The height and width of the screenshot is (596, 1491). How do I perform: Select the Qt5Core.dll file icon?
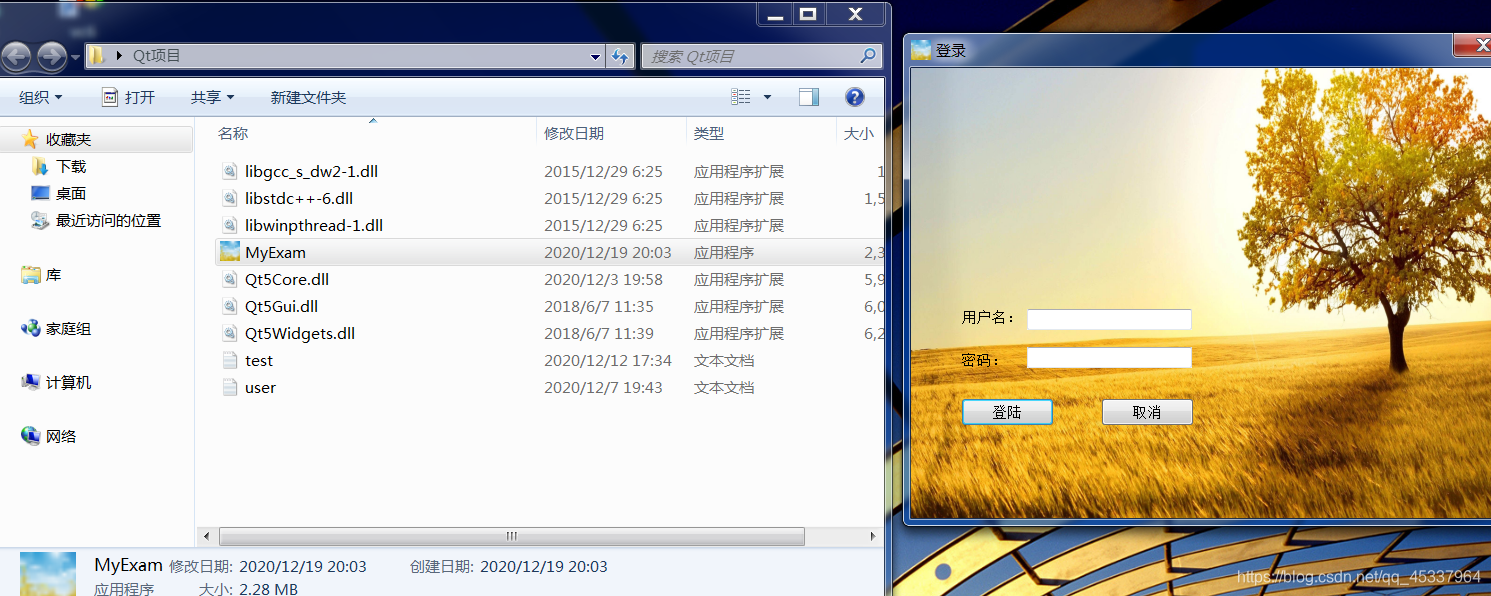pos(230,280)
